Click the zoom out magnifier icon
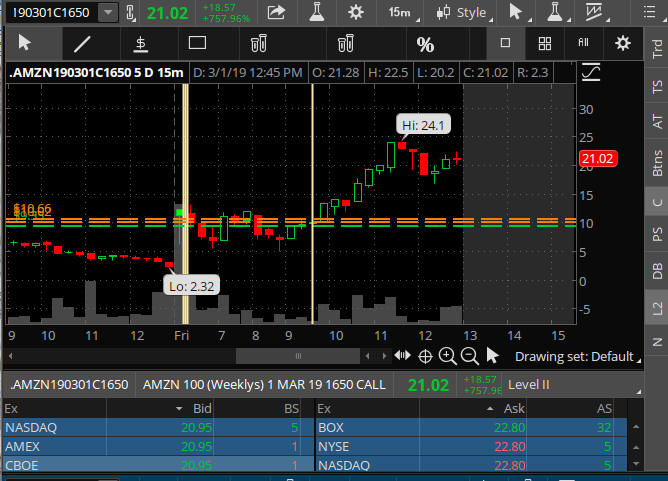Viewport: 668px width, 481px height. pos(469,355)
